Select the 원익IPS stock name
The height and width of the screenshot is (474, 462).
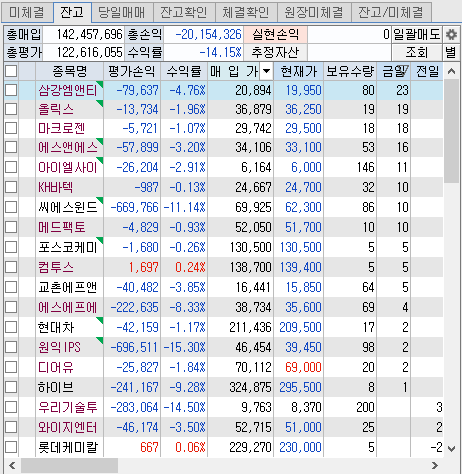(59, 347)
